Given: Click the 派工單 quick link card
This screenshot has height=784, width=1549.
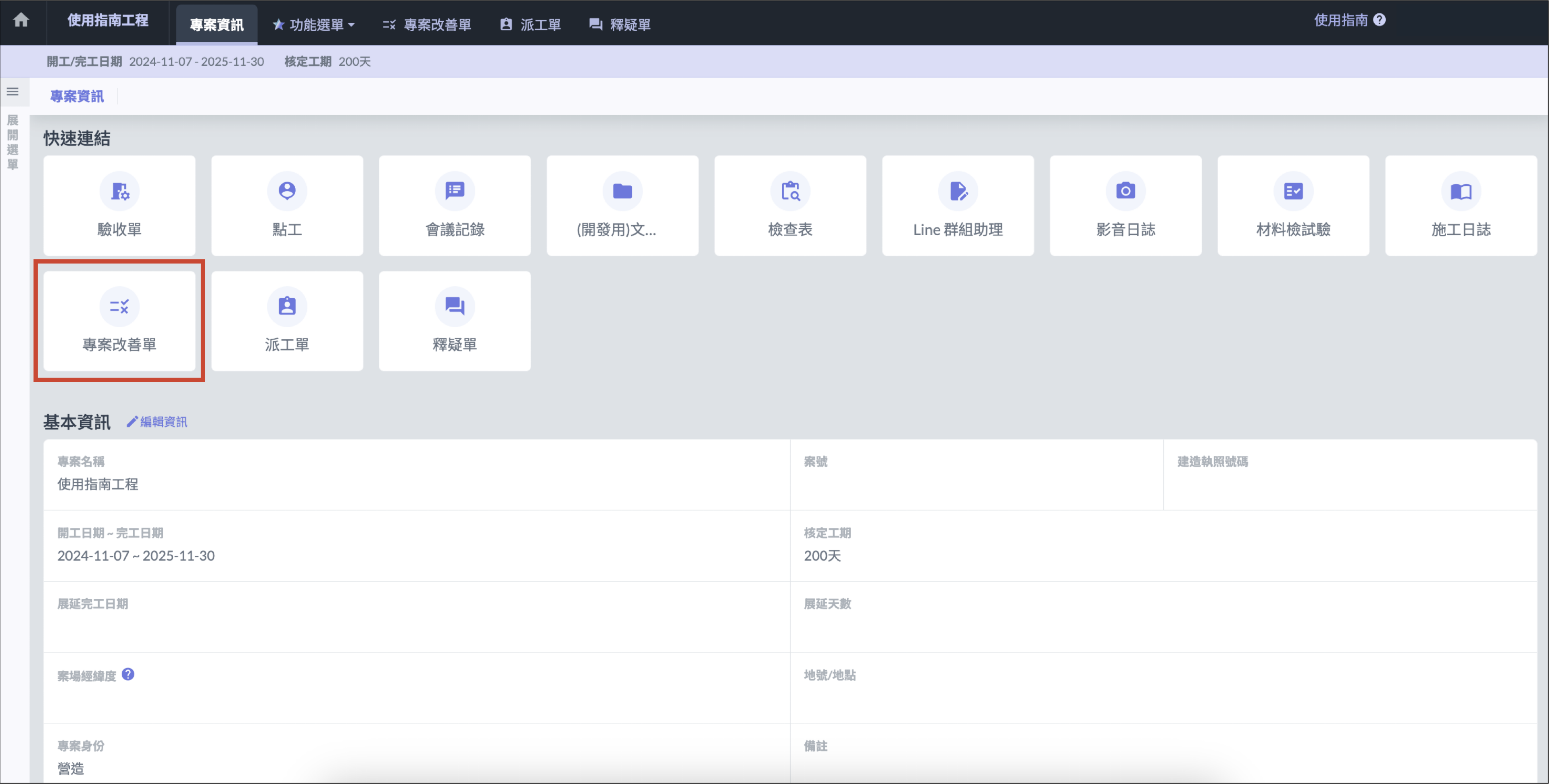Looking at the screenshot, I should click(287, 321).
